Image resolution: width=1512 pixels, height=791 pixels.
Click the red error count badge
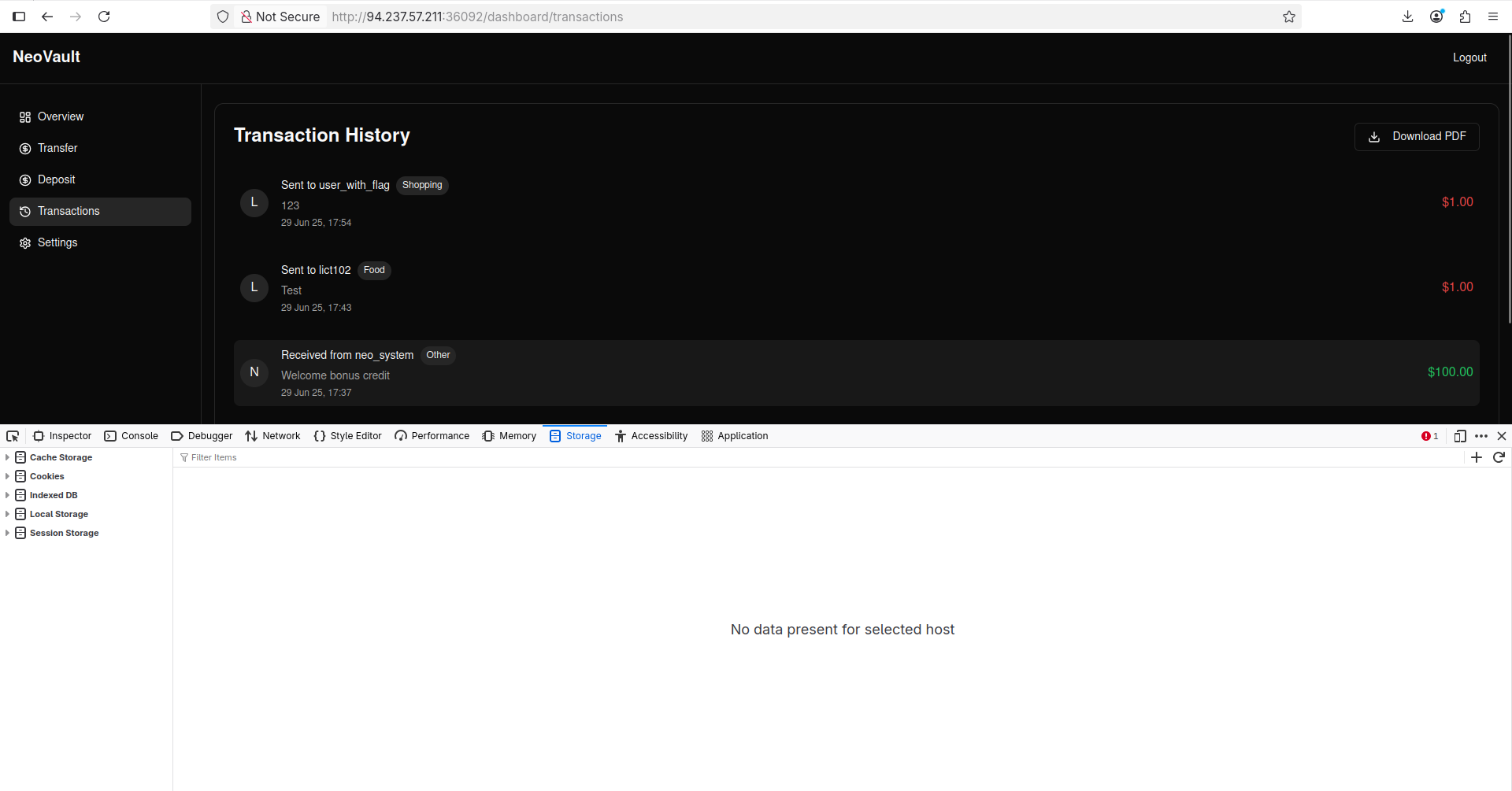tap(1430, 436)
